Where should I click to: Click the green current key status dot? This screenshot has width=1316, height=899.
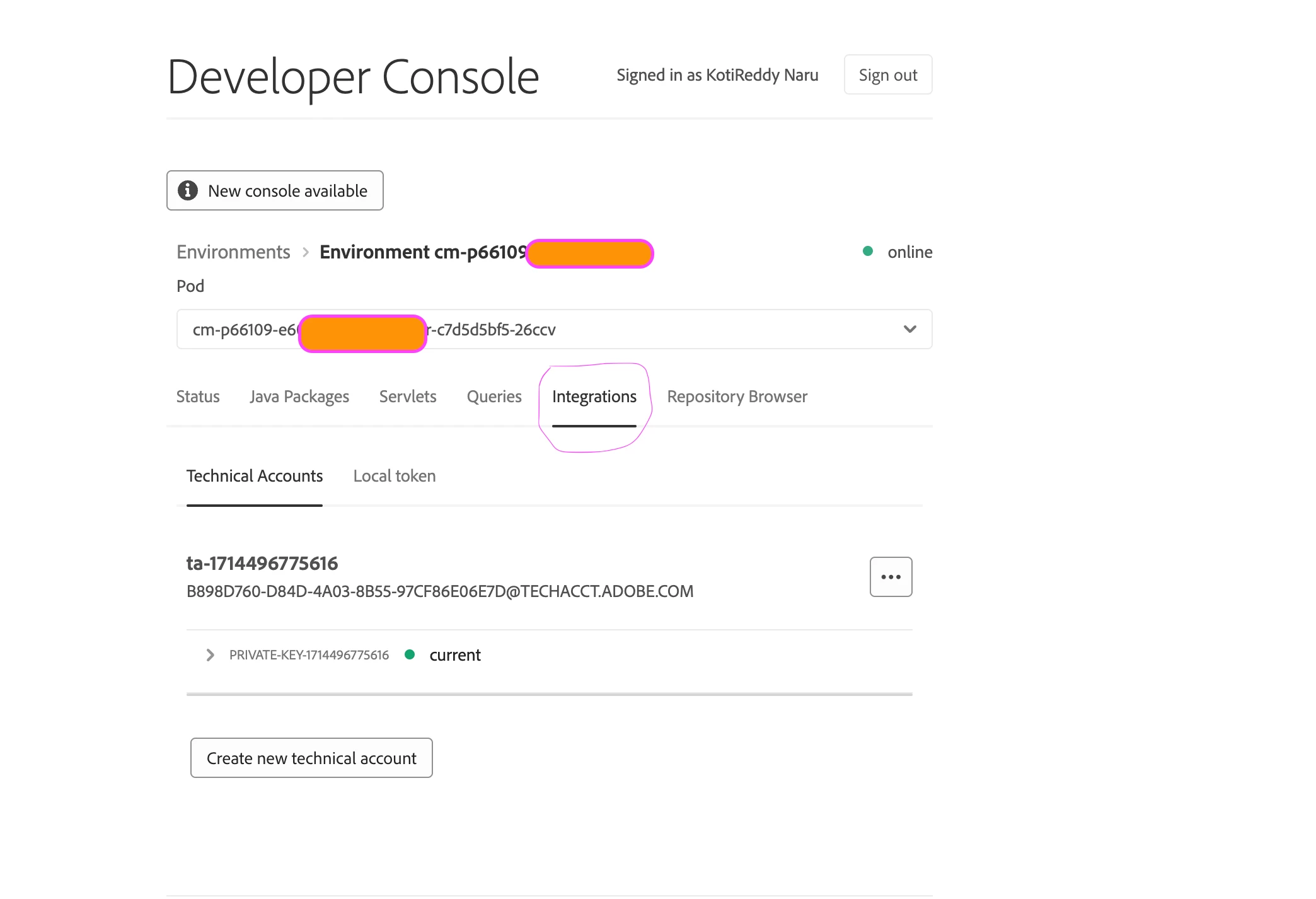click(x=410, y=655)
